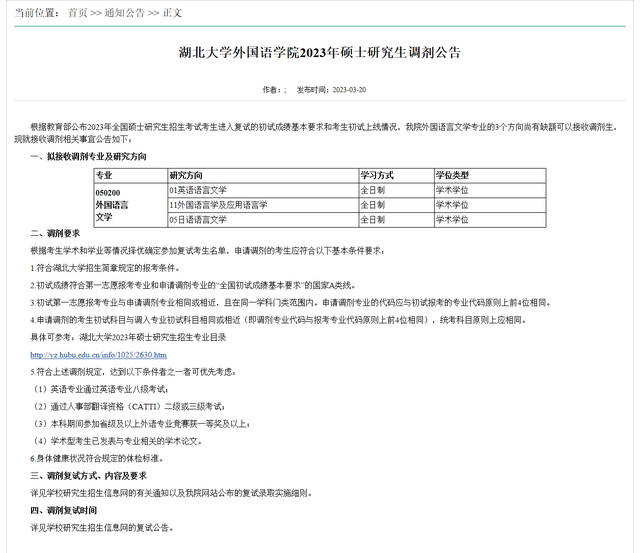640x553 pixels.
Task: Open the yz.hubu.edu.cn info 2630 link
Action: tap(98, 355)
